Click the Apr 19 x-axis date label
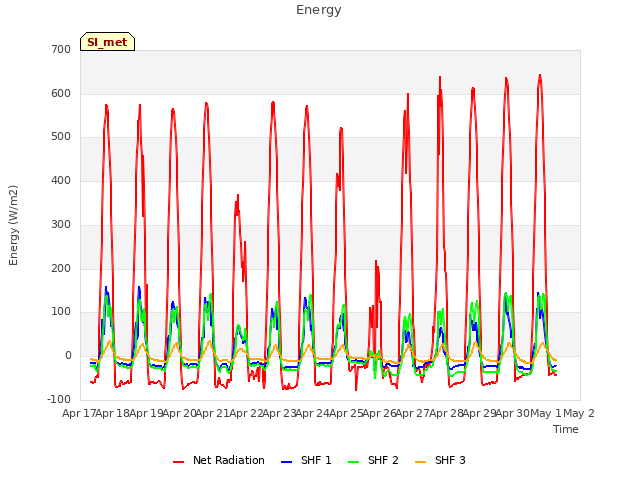This screenshot has height=480, width=640. coord(146,413)
